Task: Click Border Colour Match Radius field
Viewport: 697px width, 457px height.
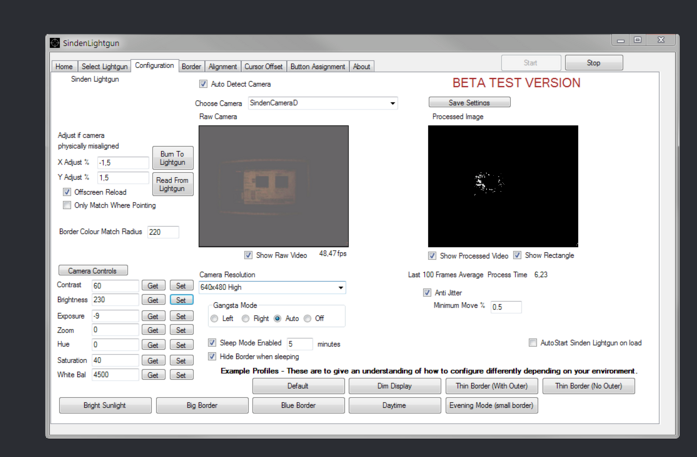Action: [163, 232]
